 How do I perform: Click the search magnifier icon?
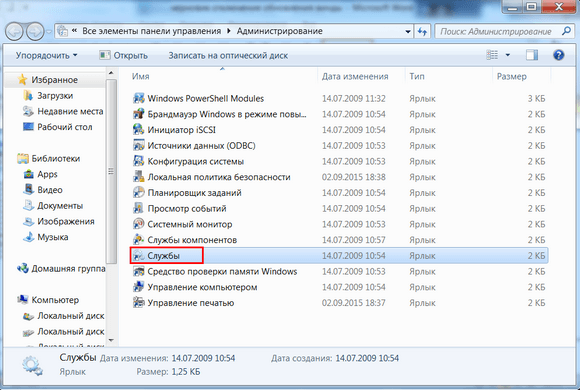tap(566, 31)
